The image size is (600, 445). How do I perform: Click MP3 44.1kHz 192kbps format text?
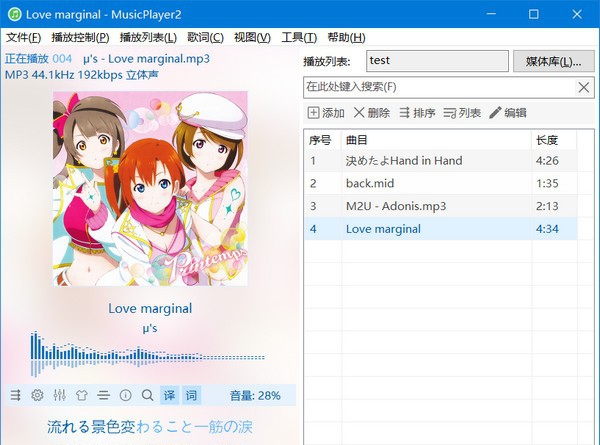81,75
